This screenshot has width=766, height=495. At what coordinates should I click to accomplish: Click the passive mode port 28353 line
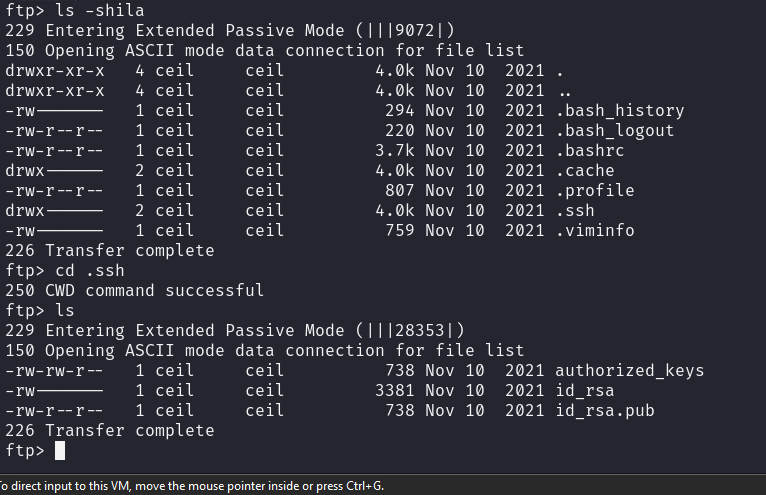point(239,331)
